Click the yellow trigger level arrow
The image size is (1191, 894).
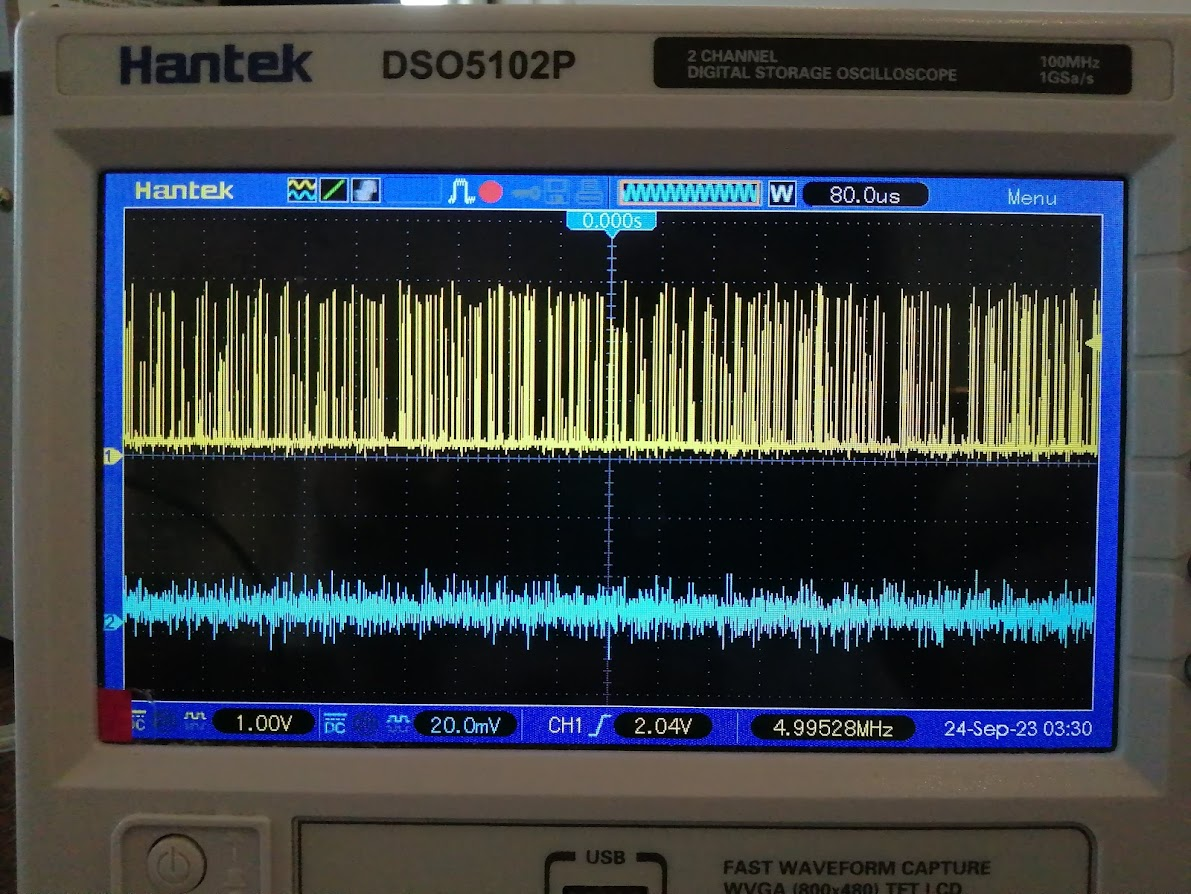point(1094,343)
